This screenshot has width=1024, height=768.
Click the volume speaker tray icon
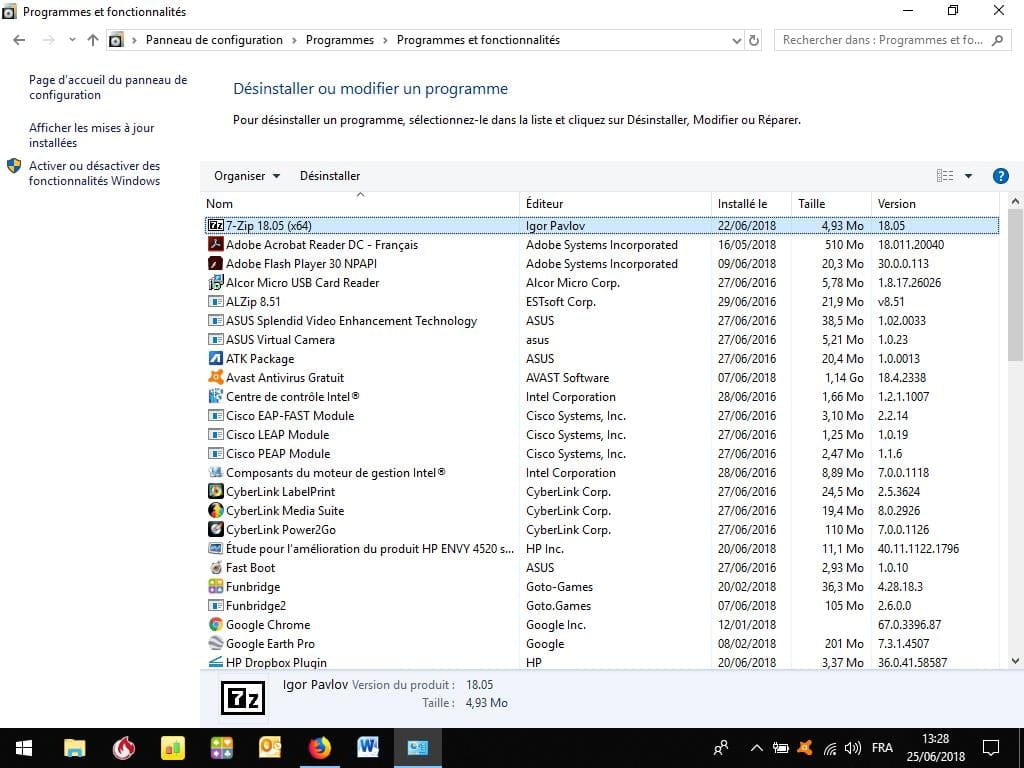[x=852, y=748]
